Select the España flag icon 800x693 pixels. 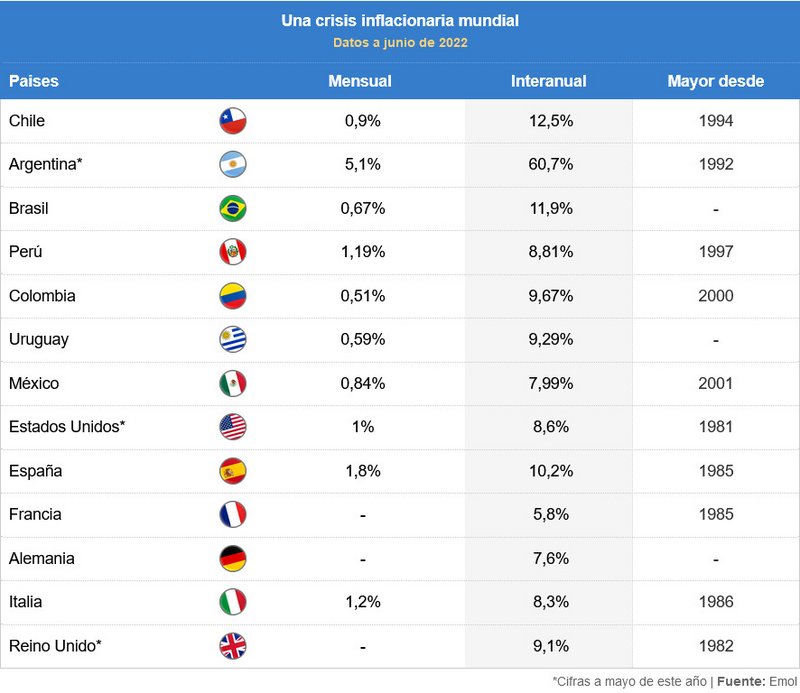pyautogui.click(x=233, y=471)
